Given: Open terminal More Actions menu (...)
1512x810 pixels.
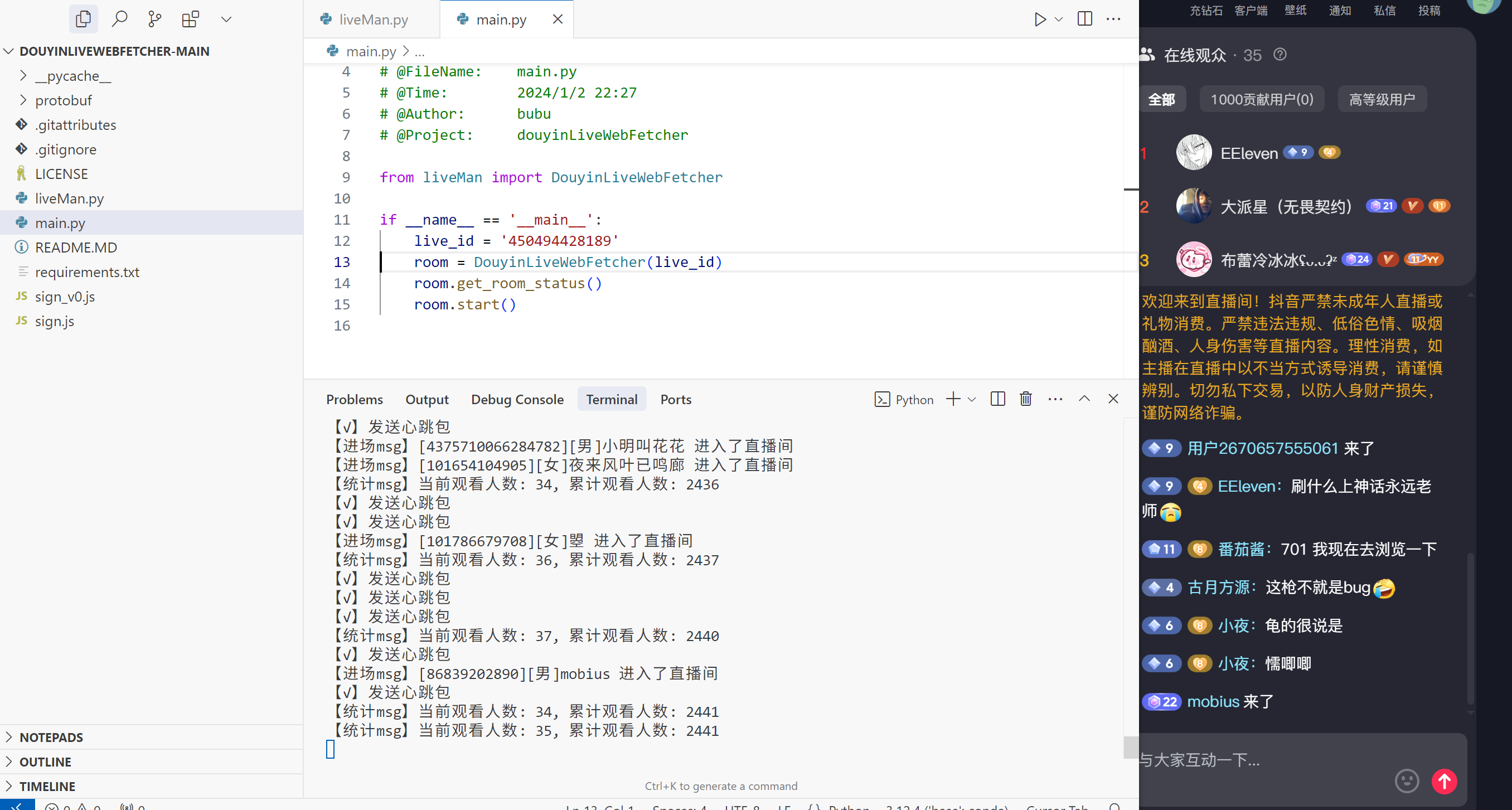Looking at the screenshot, I should (1055, 399).
